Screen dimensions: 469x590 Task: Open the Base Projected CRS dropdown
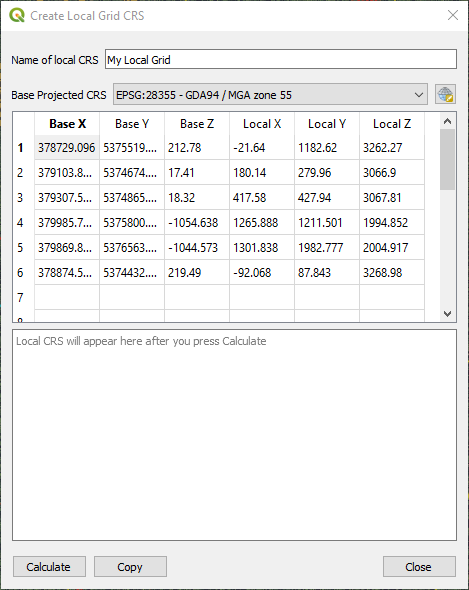pyautogui.click(x=270, y=94)
